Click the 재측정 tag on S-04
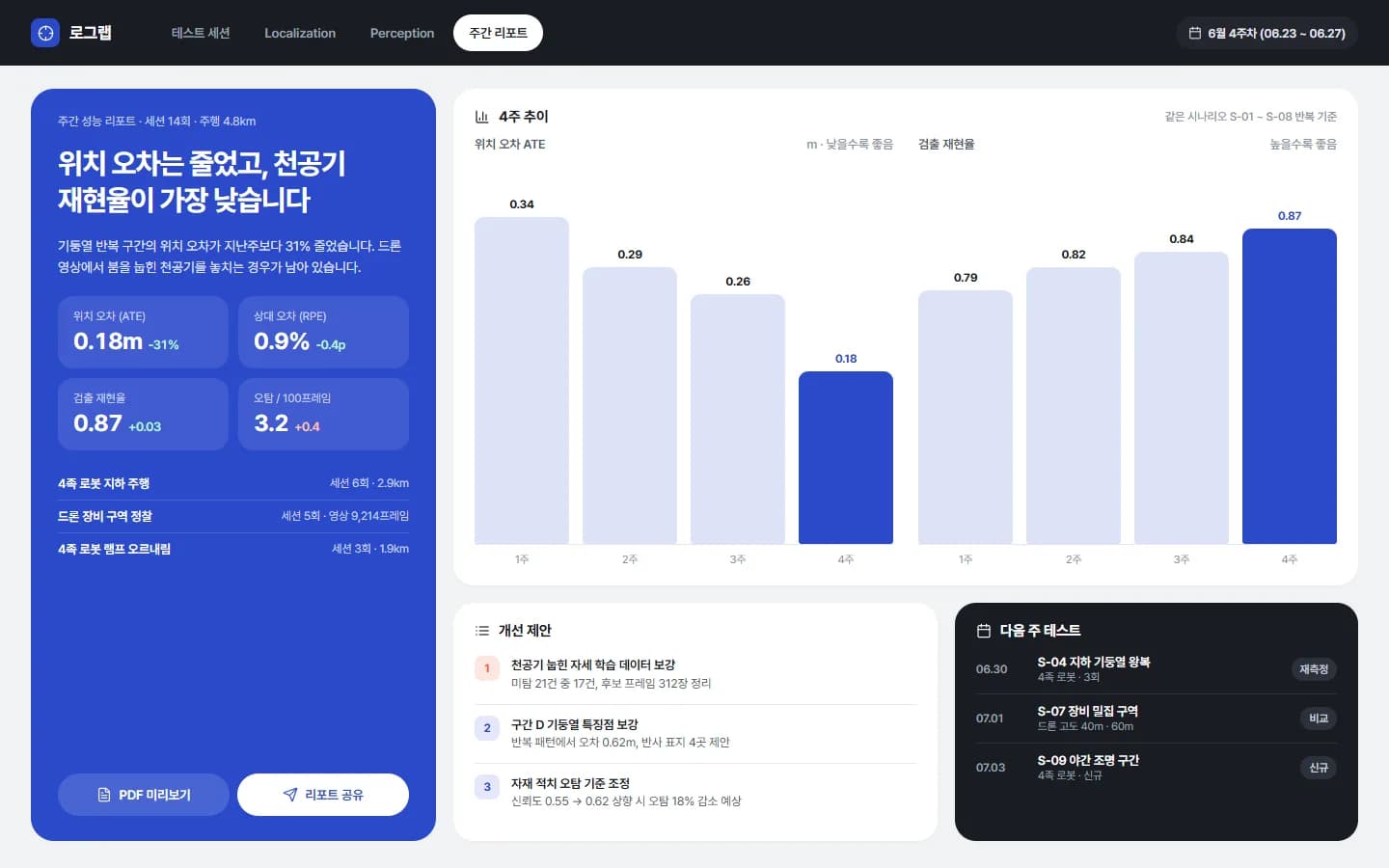 (1314, 669)
